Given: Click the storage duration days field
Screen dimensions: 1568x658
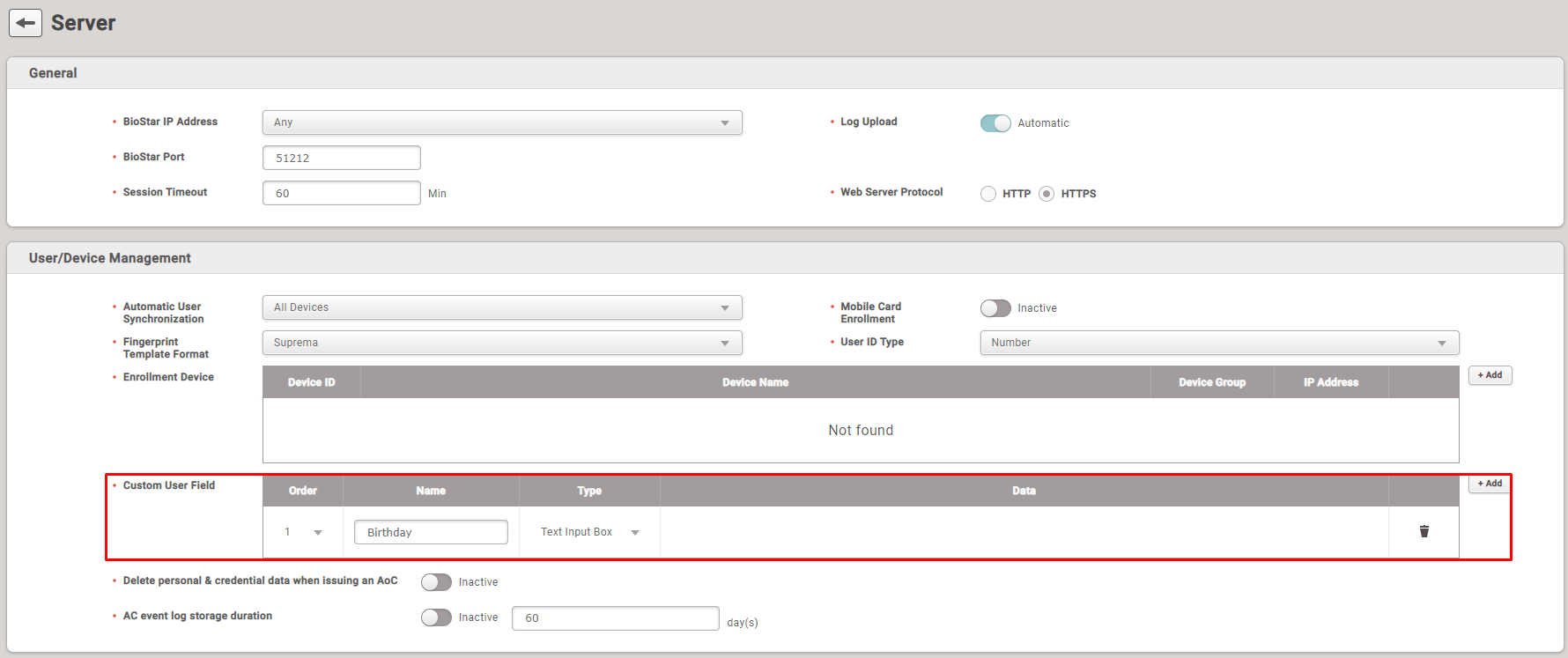Looking at the screenshot, I should (615, 618).
